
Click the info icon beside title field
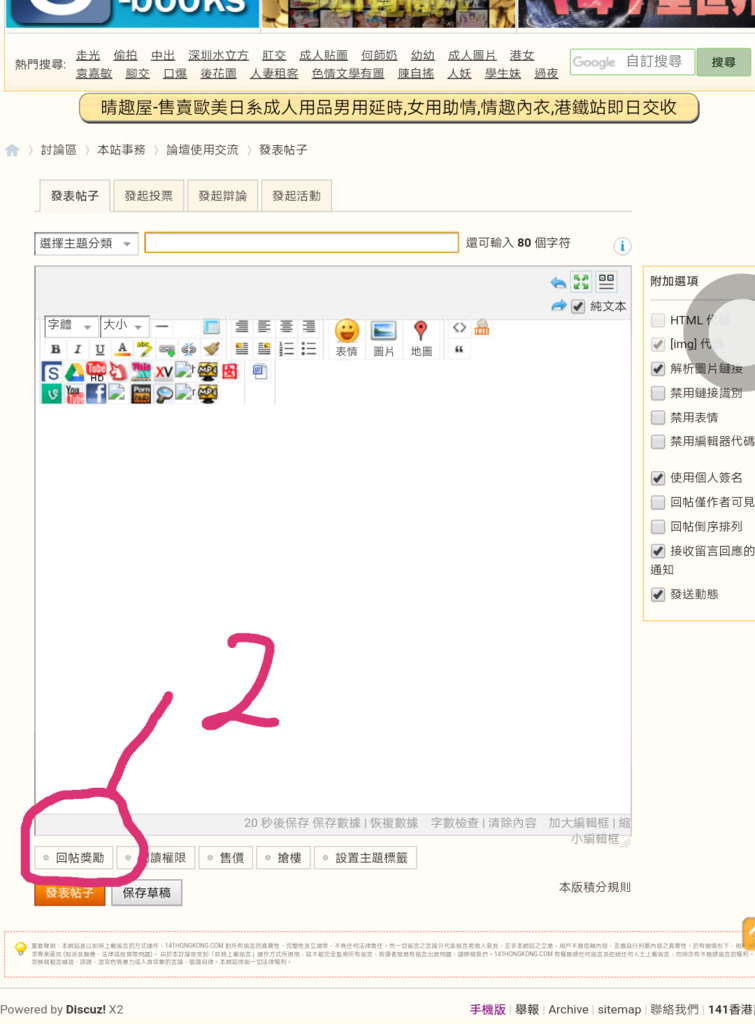(622, 246)
